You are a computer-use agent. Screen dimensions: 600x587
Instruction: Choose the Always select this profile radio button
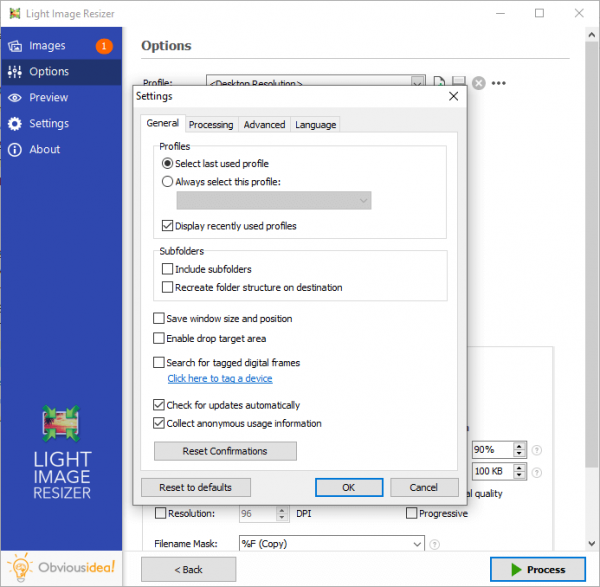pos(167,181)
